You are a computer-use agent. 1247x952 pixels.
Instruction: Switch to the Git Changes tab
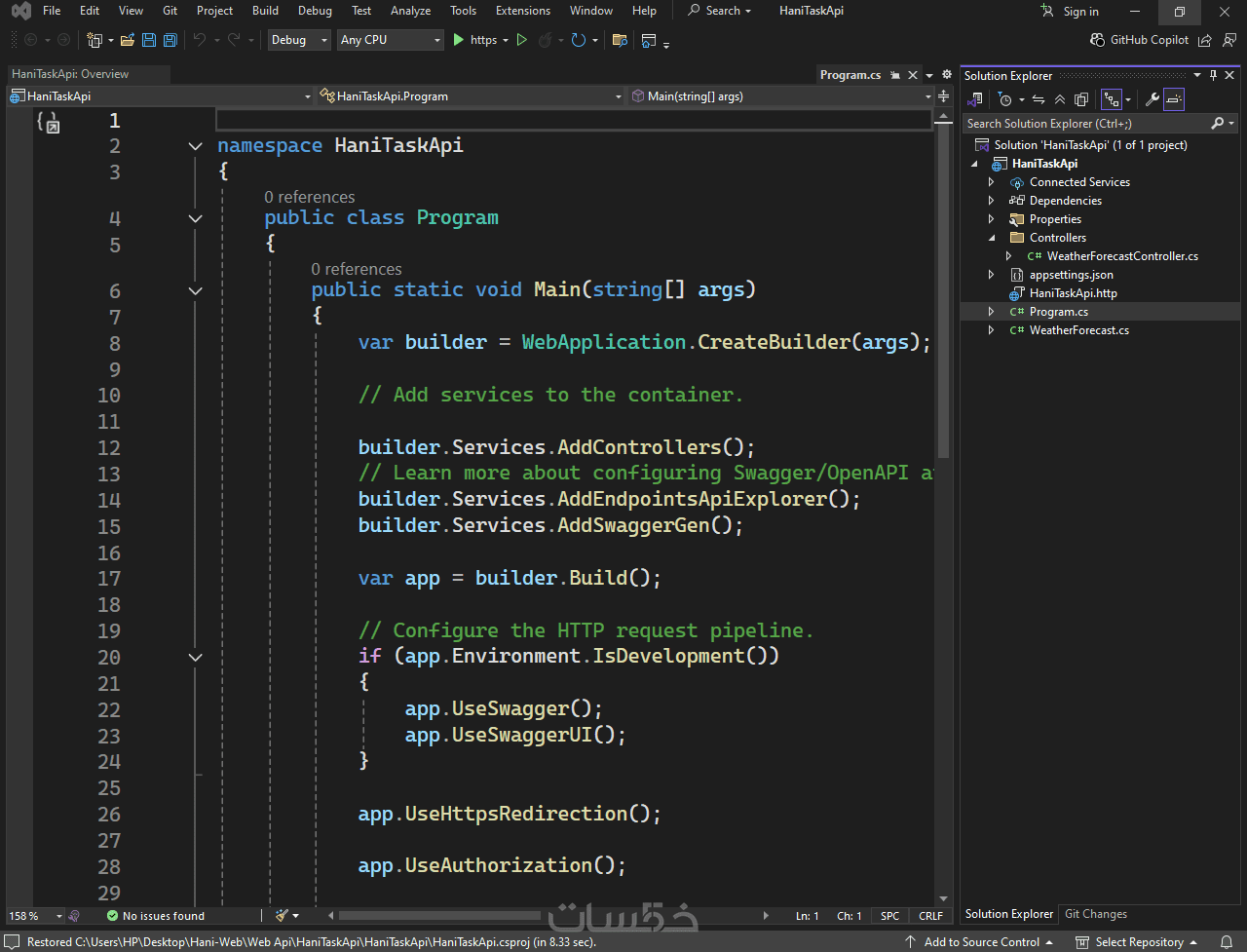coord(1096,914)
